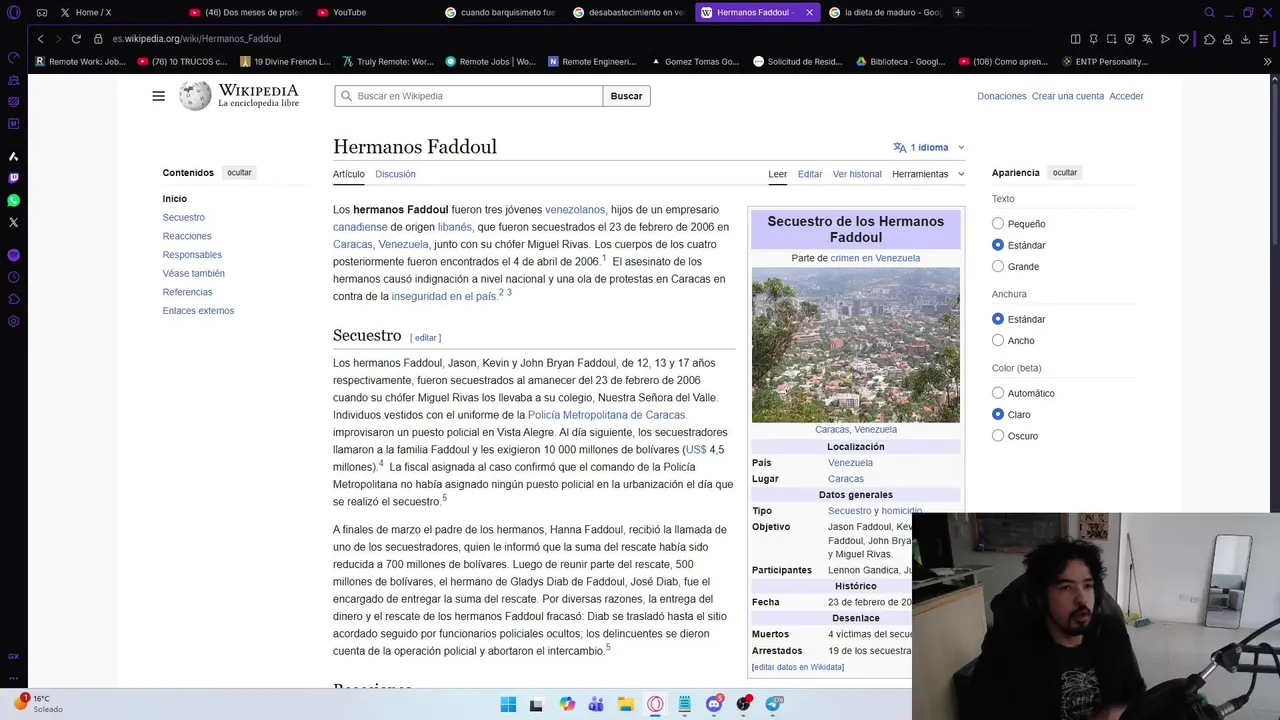Switch to the 'cuando barquisimeto fue' tab
The image size is (1280, 720).
500,12
